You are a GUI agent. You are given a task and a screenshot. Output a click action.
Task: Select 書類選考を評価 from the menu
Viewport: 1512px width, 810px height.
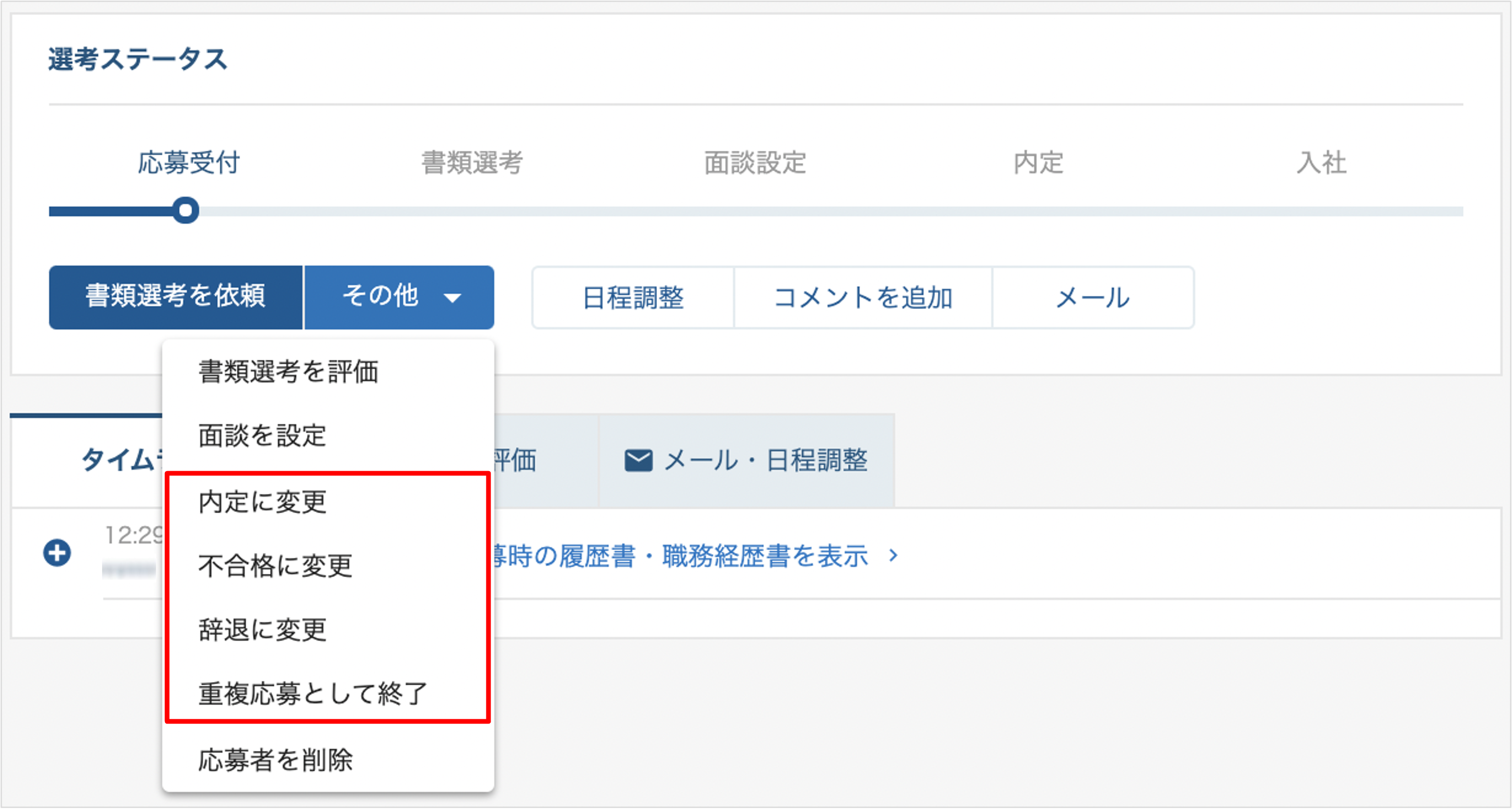pos(328,371)
